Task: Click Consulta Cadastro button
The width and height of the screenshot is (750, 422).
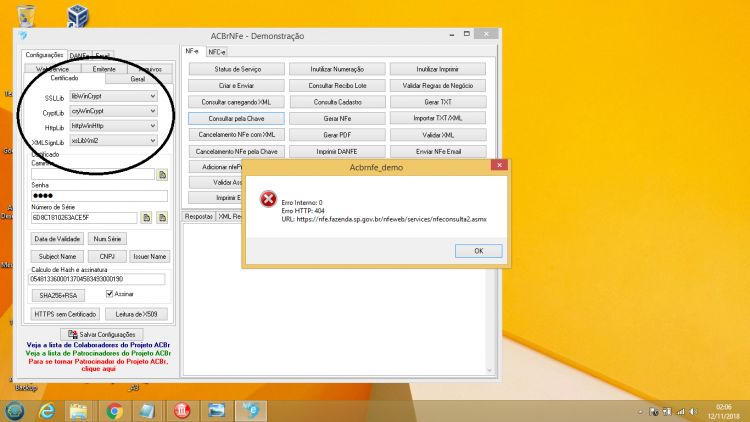Action: click(x=337, y=102)
